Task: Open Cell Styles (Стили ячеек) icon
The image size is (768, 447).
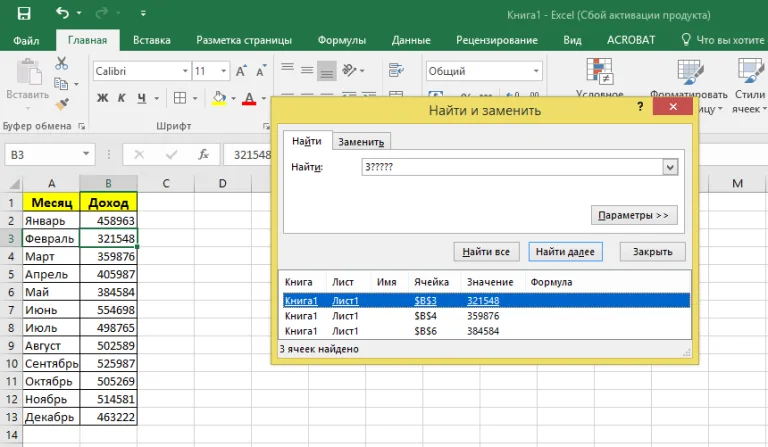Action: 749,71
